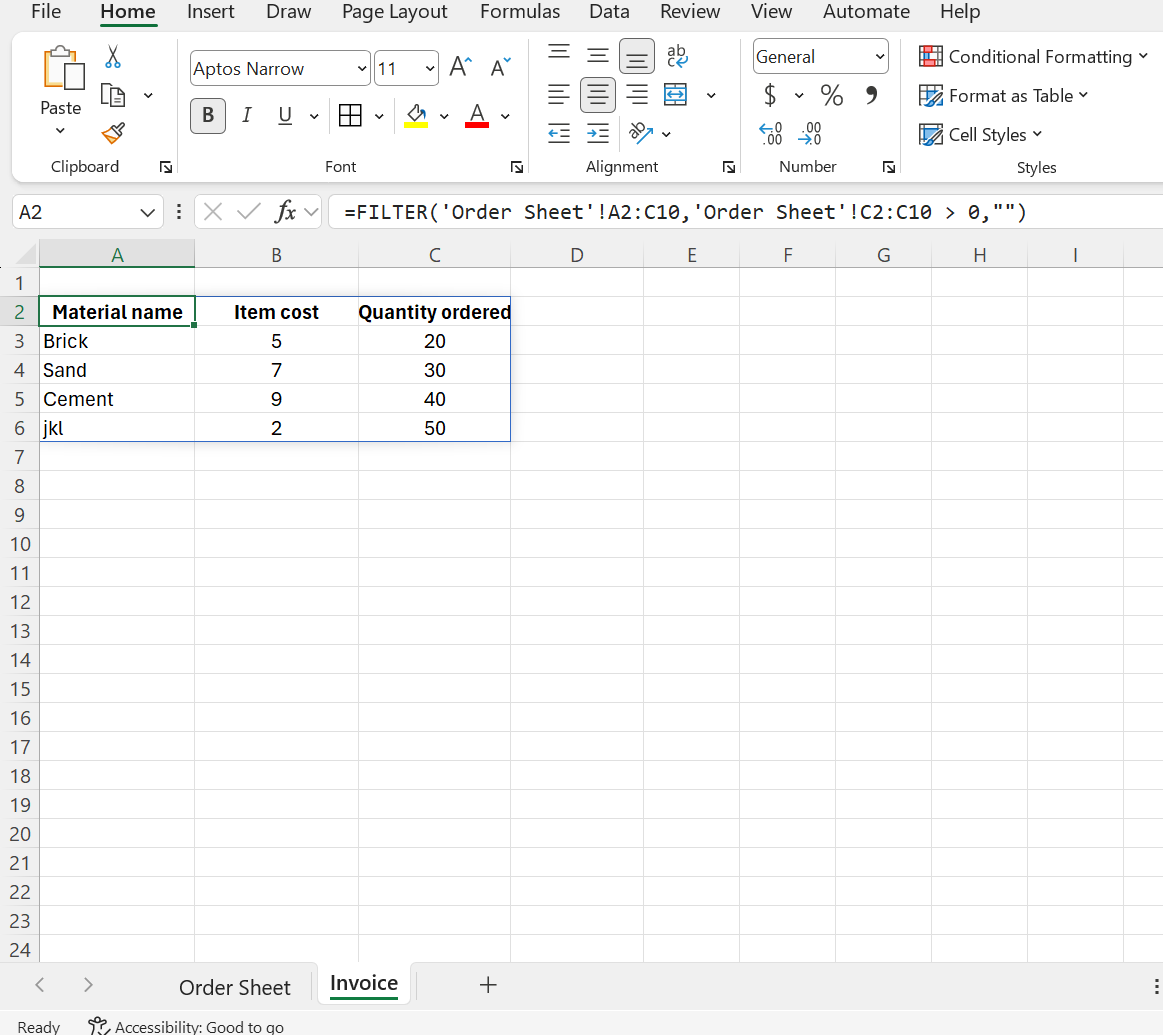Open Number dialog launcher
1163x1035 pixels.
(889, 168)
